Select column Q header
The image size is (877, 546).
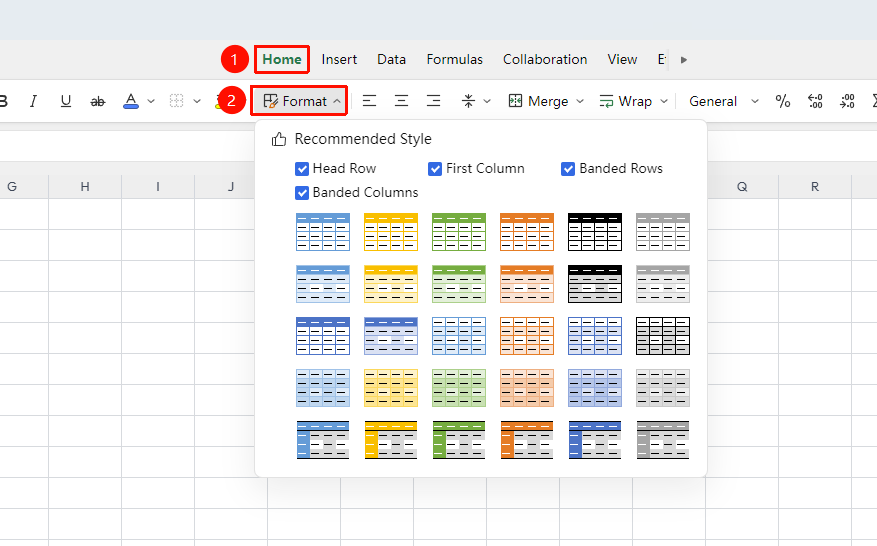742,187
